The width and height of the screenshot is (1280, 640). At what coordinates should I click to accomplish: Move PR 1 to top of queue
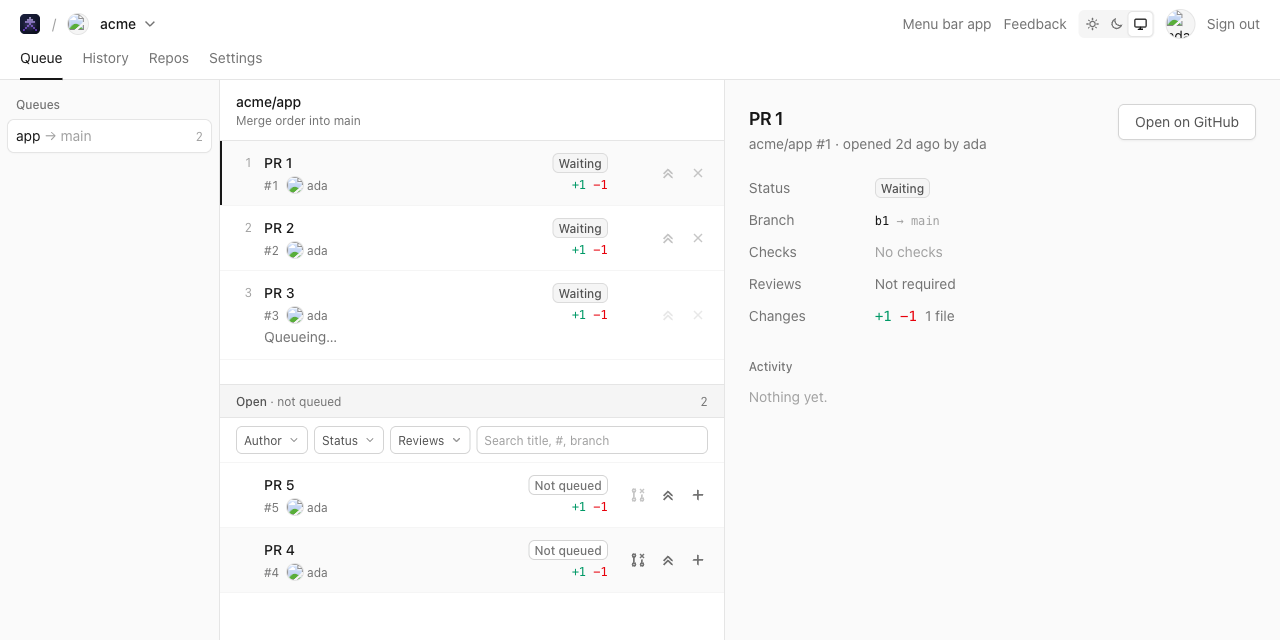coord(668,173)
